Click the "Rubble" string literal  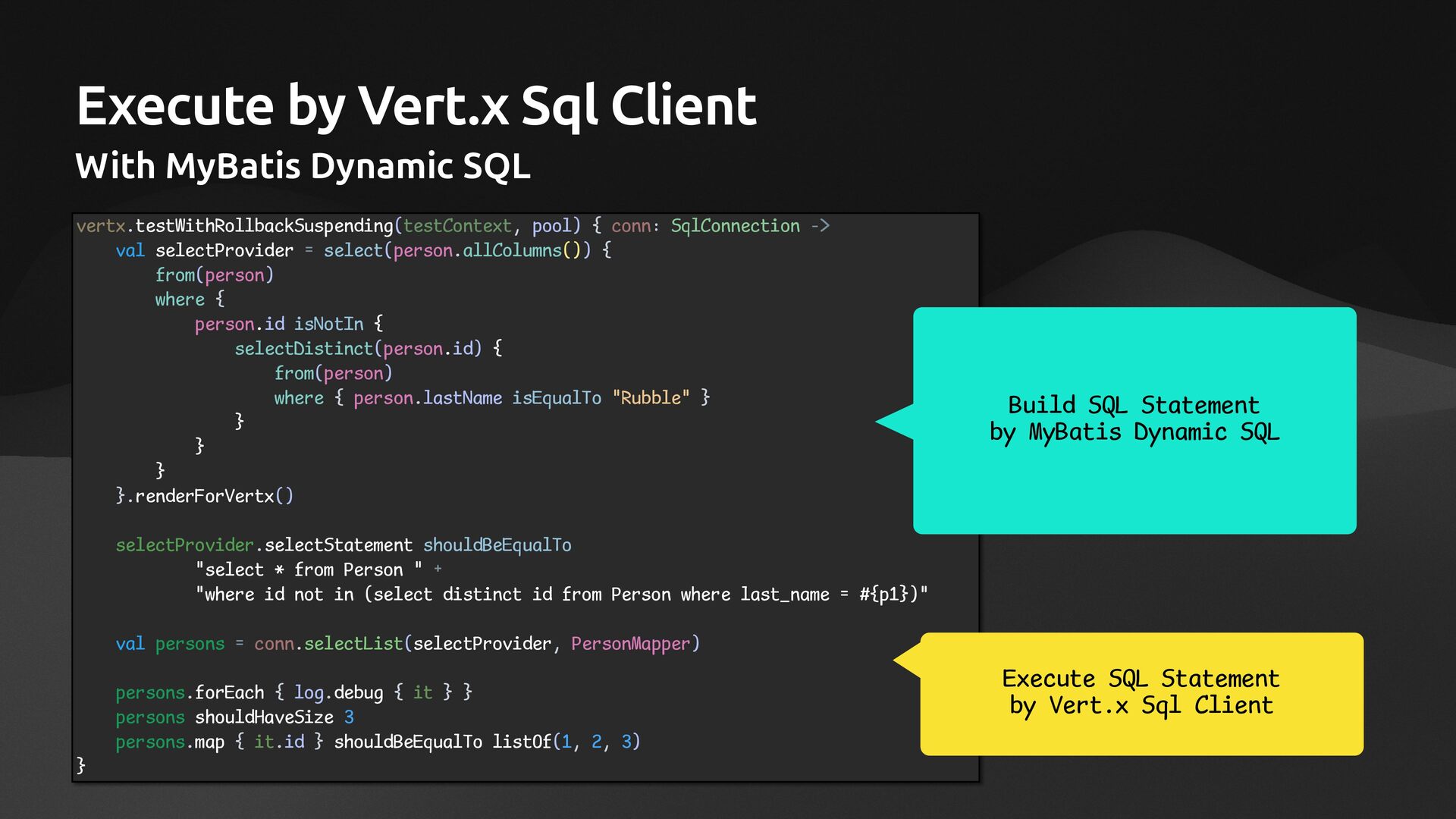(x=651, y=398)
